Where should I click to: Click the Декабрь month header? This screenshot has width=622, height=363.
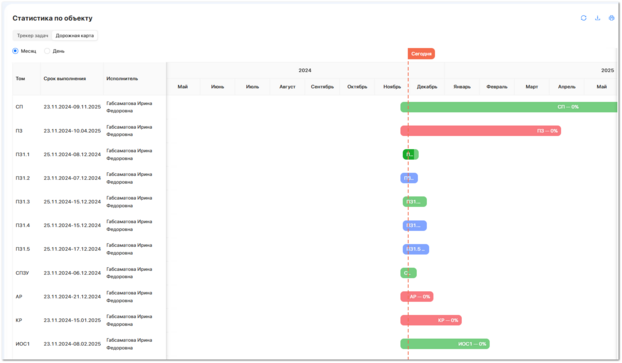(x=427, y=86)
